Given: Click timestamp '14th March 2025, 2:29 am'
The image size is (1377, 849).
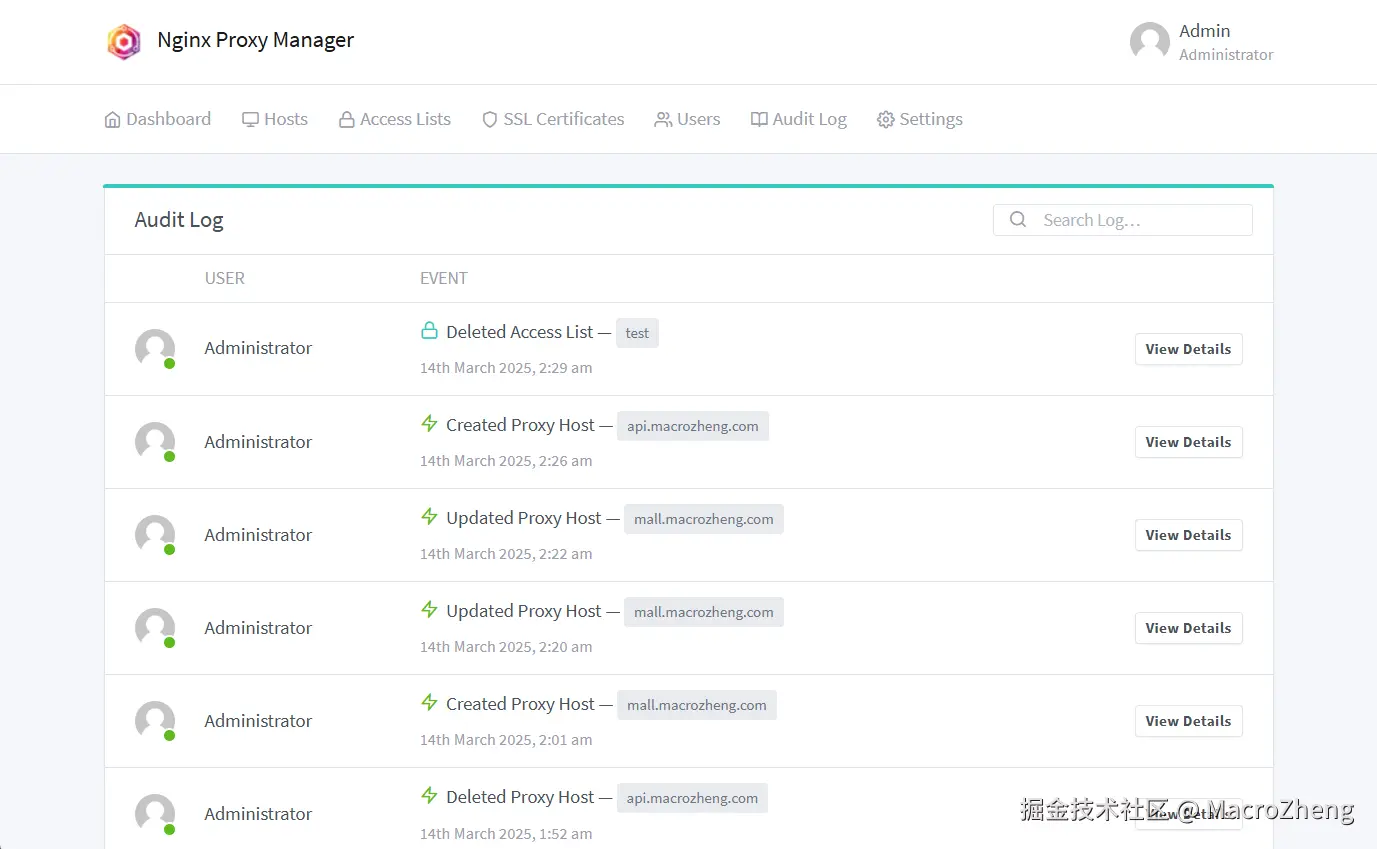Looking at the screenshot, I should (x=506, y=368).
